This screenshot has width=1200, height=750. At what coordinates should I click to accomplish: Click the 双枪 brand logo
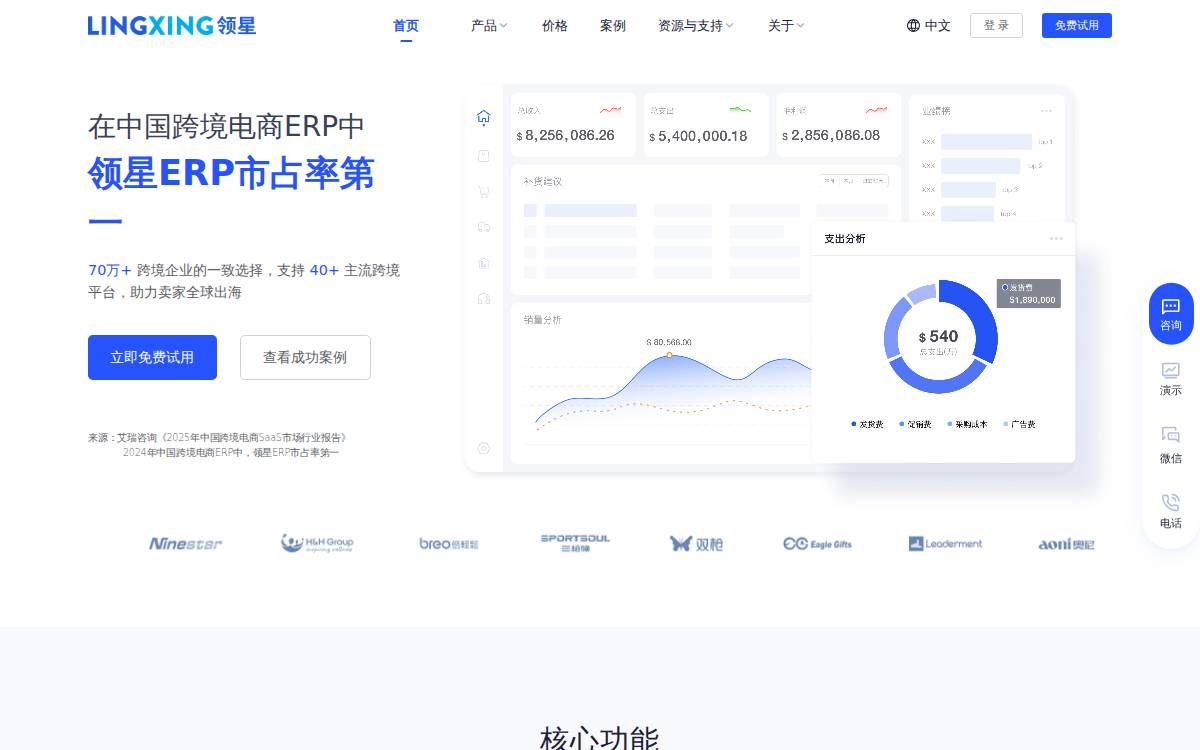coord(696,544)
